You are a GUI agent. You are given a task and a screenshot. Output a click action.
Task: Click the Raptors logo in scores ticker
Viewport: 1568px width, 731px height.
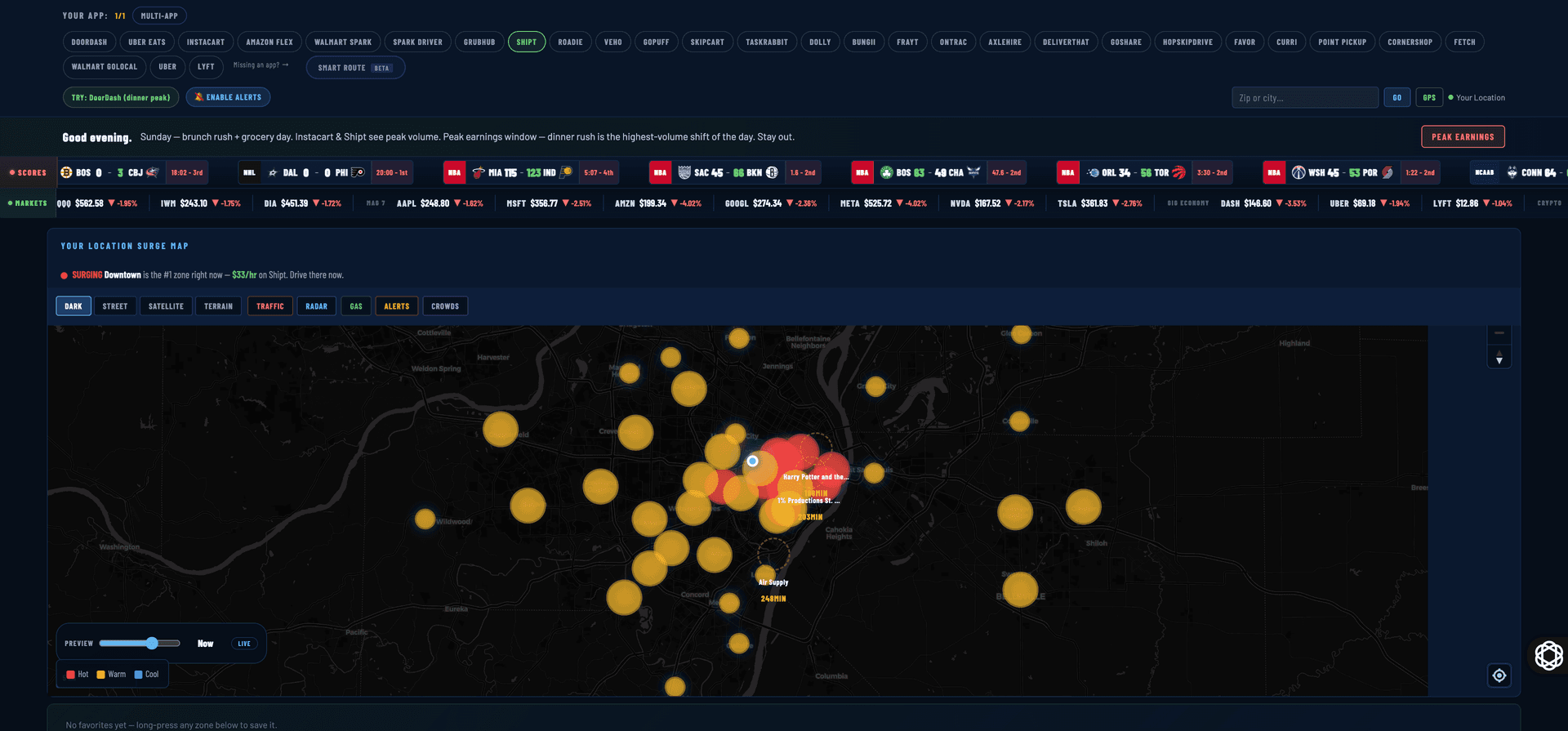1178,172
